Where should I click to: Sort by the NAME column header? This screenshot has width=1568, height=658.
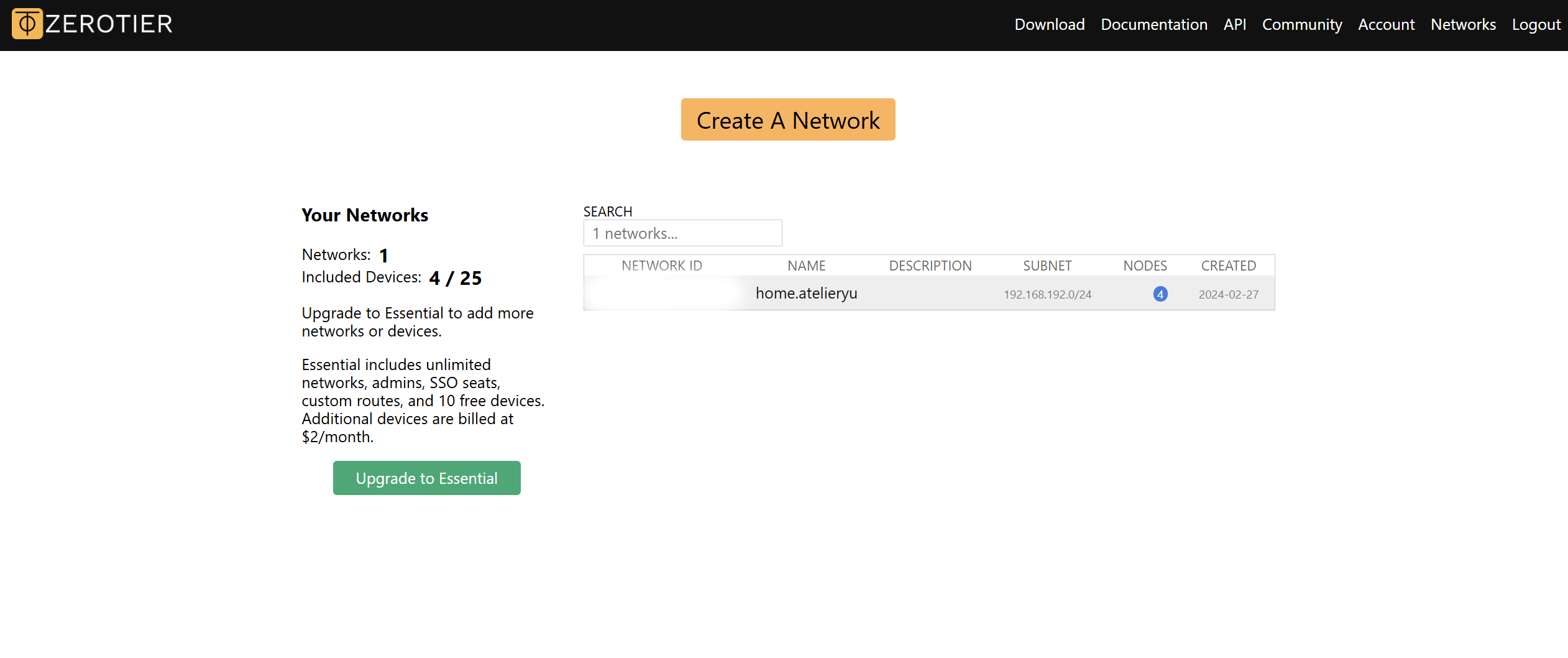click(806, 266)
